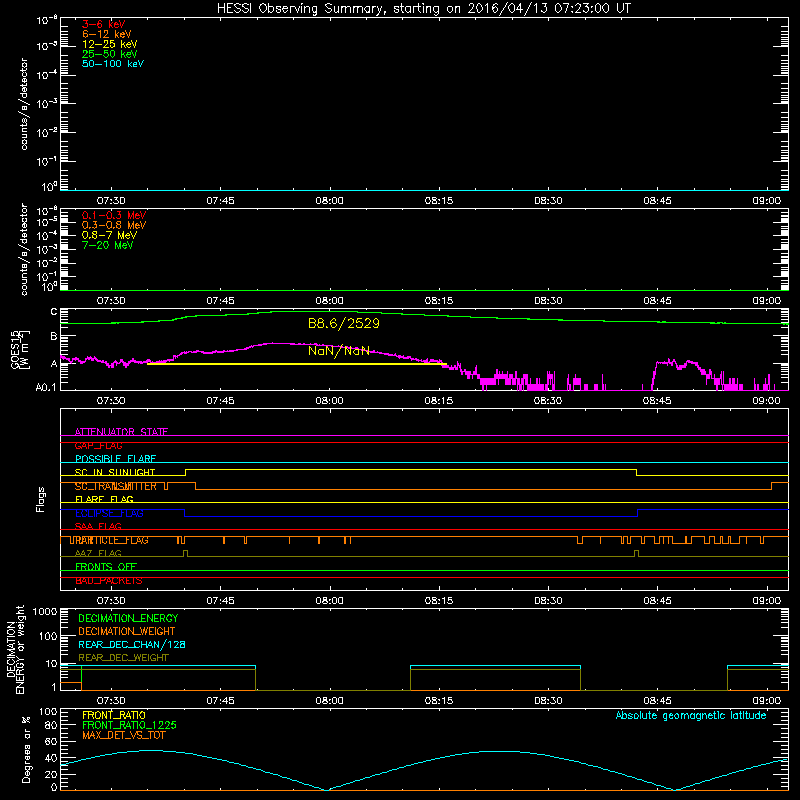
Task: Click the Degrees or % axis label
Action: pyautogui.click(x=26, y=750)
